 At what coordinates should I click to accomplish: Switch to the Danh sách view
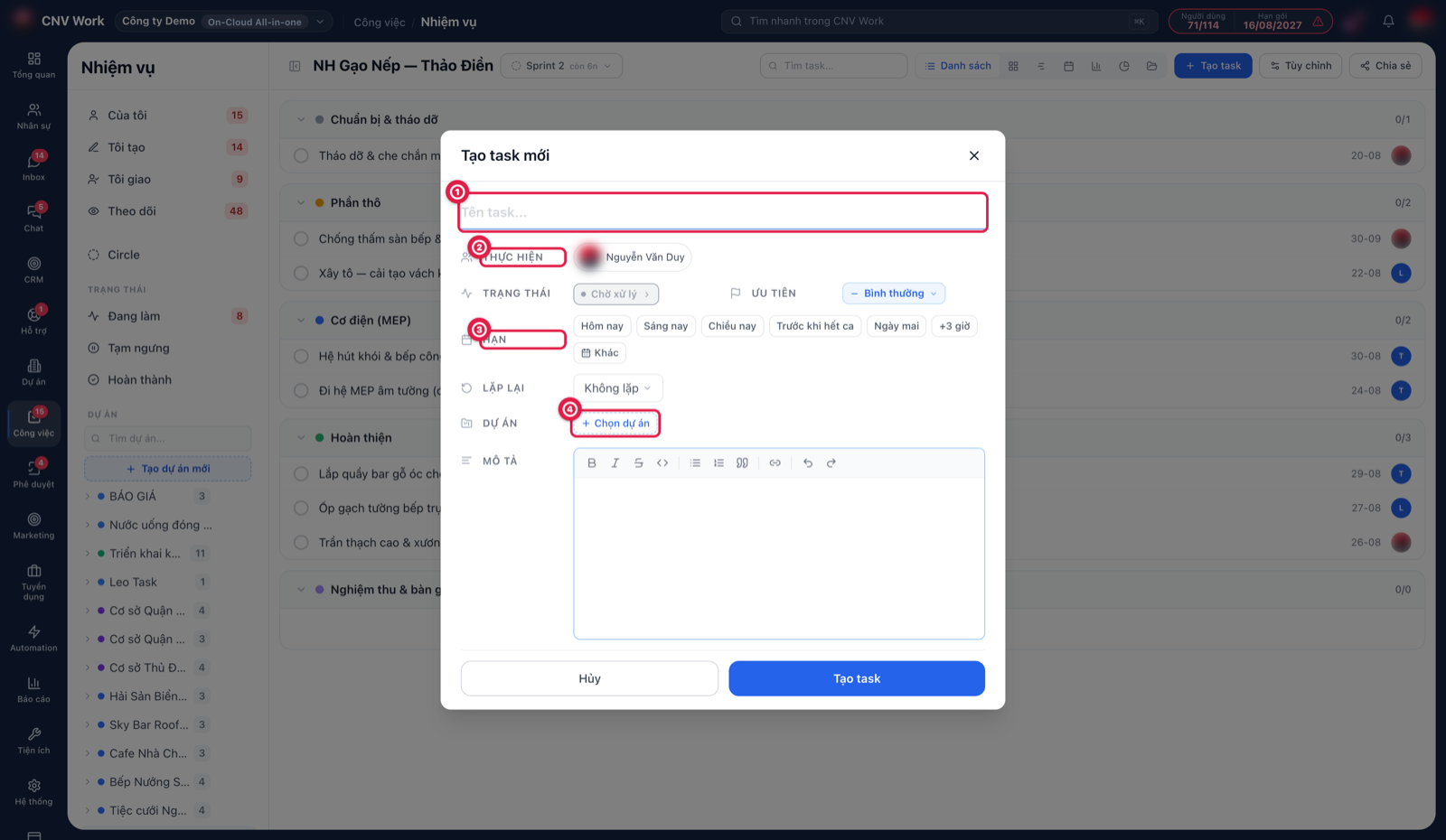pyautogui.click(x=958, y=65)
